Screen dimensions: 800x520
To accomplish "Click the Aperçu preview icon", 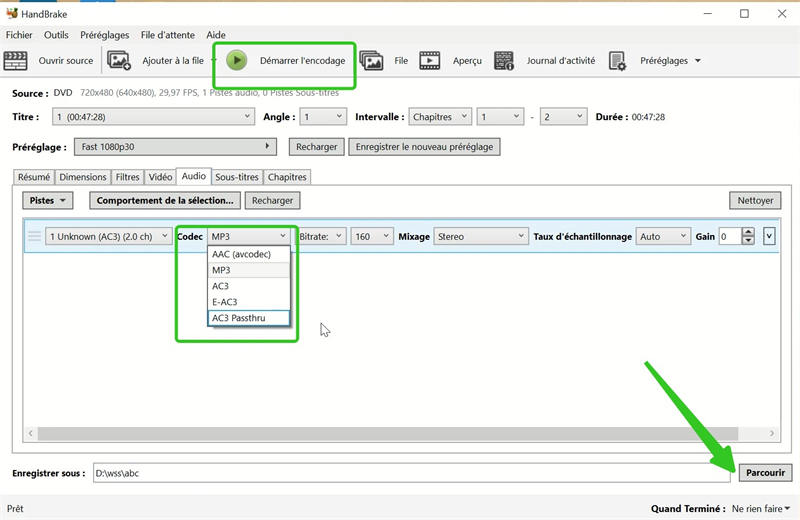I will pyautogui.click(x=430, y=60).
